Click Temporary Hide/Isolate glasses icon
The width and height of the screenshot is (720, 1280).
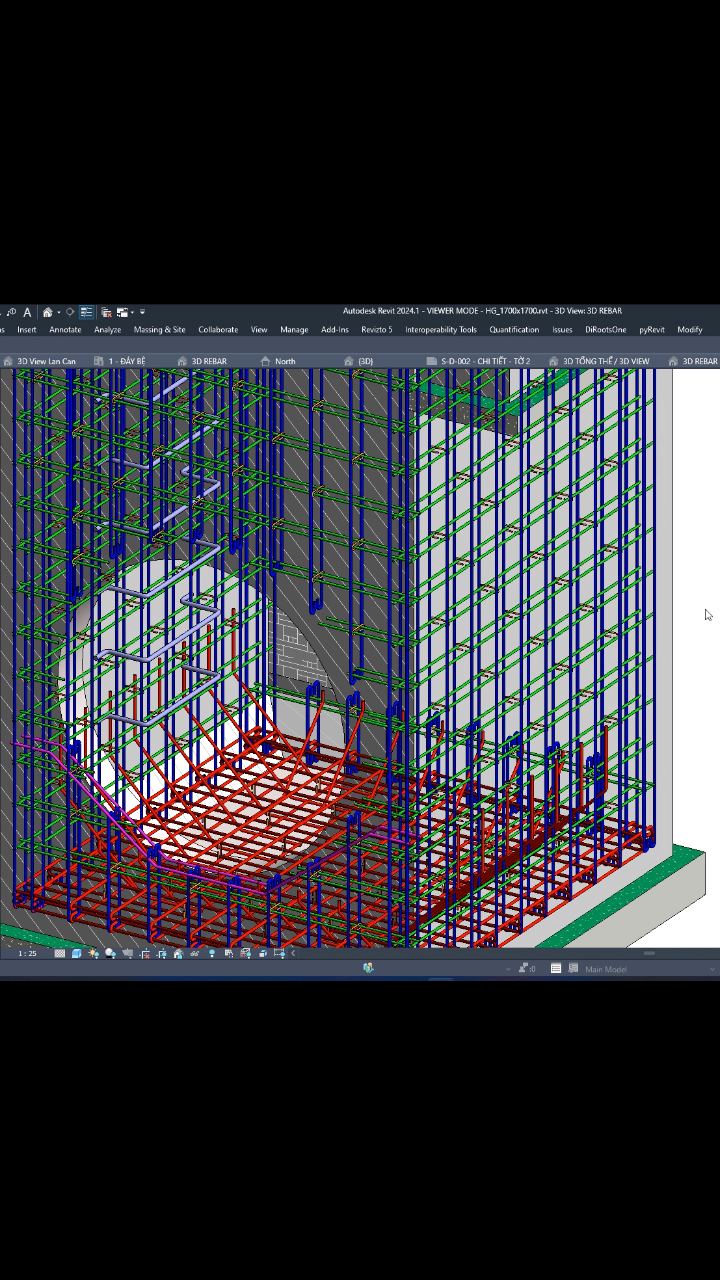pyautogui.click(x=194, y=953)
